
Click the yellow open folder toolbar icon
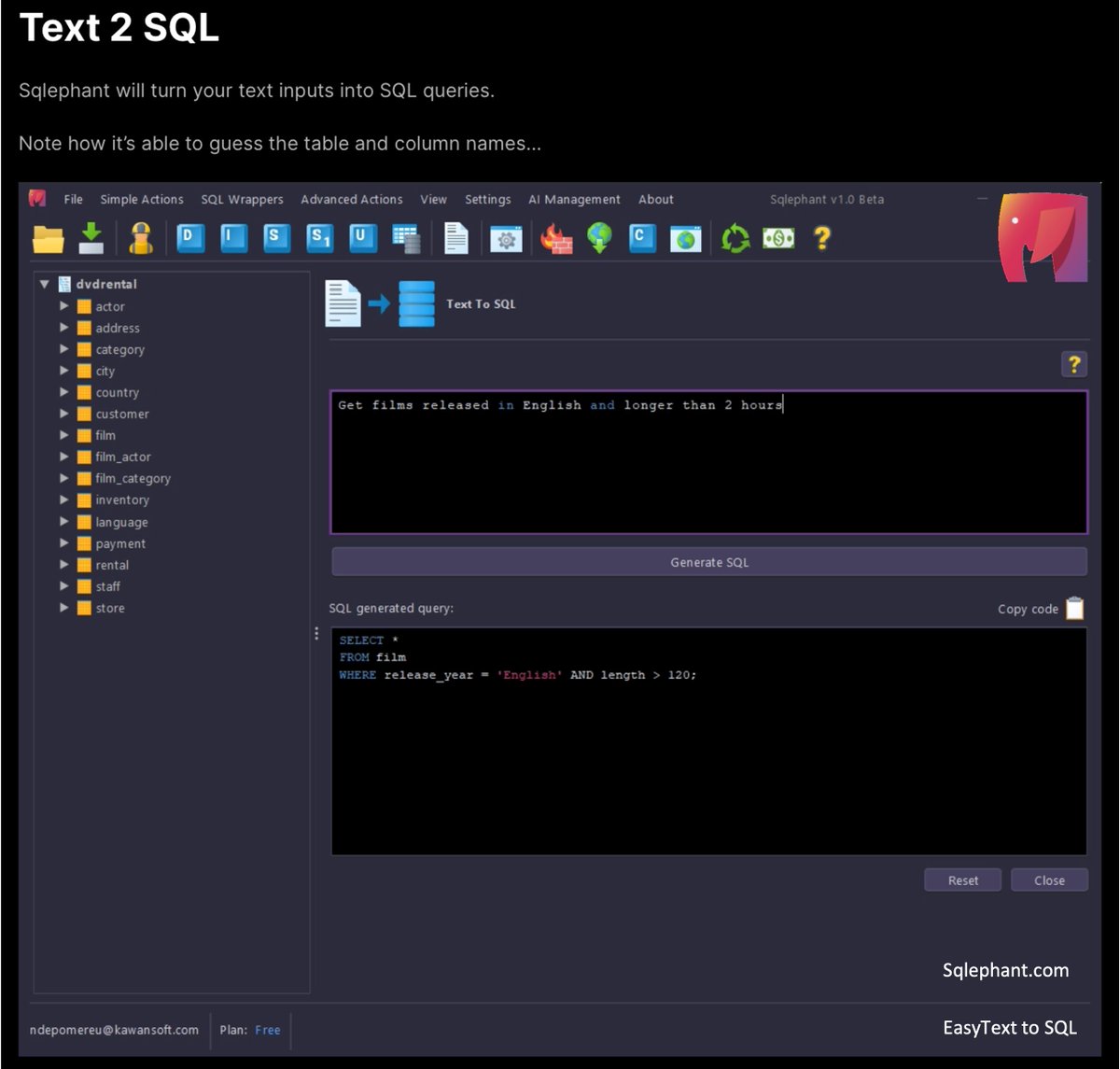[x=49, y=239]
